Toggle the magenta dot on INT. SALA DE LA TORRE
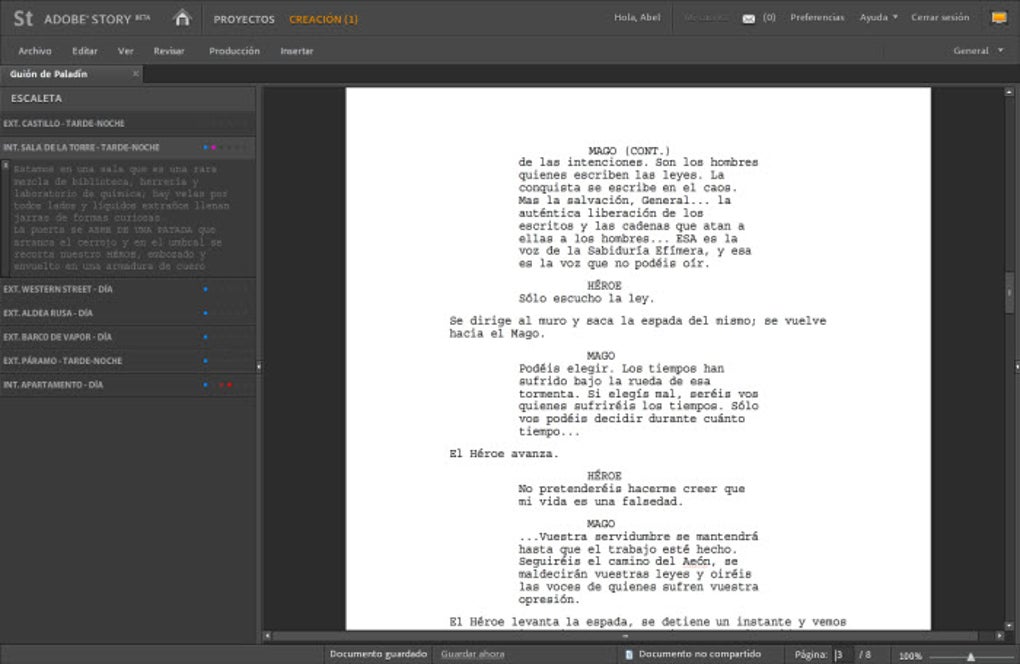Screen dimensions: 1020x664 pyautogui.click(x=212, y=147)
